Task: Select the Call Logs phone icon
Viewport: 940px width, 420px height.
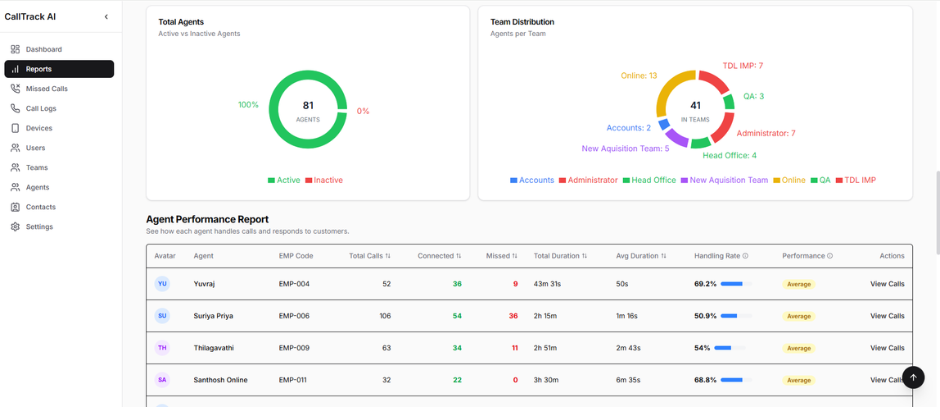Action: [x=16, y=108]
